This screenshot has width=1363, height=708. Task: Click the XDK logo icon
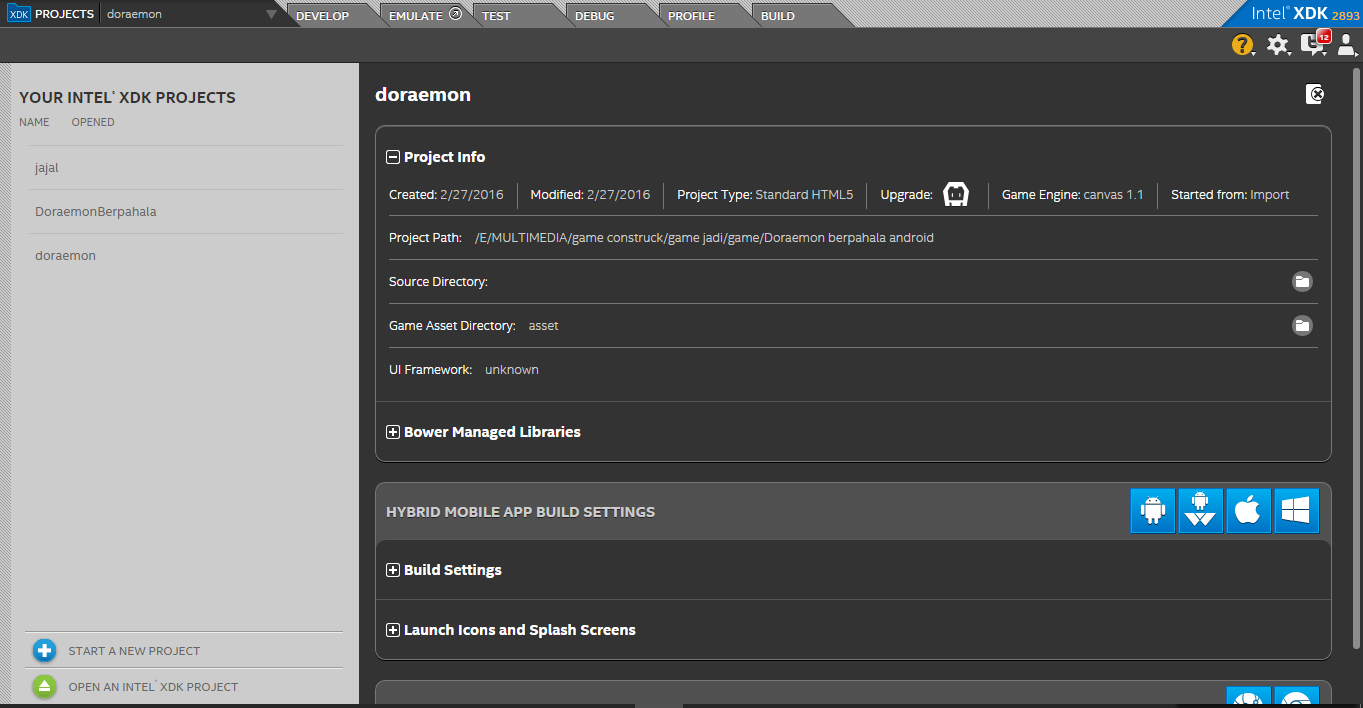[x=19, y=14]
